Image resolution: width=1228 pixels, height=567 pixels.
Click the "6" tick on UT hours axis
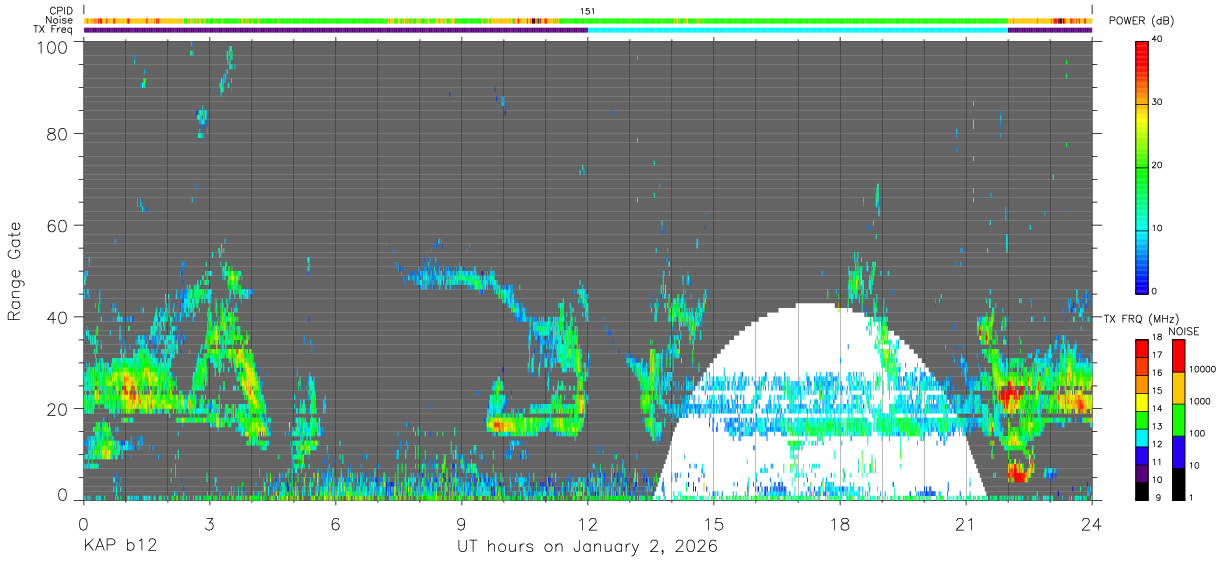coord(336,523)
